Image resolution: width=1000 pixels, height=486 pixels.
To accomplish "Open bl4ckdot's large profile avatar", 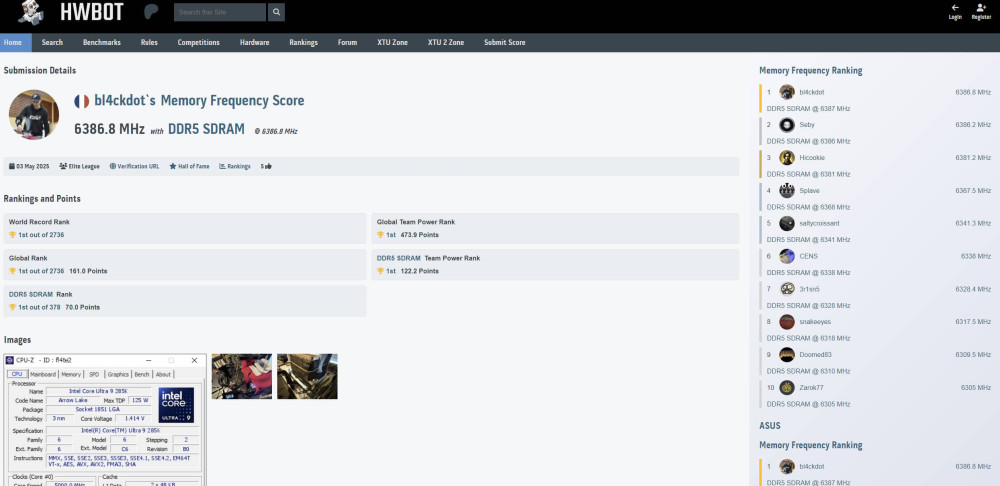I will (x=34, y=114).
